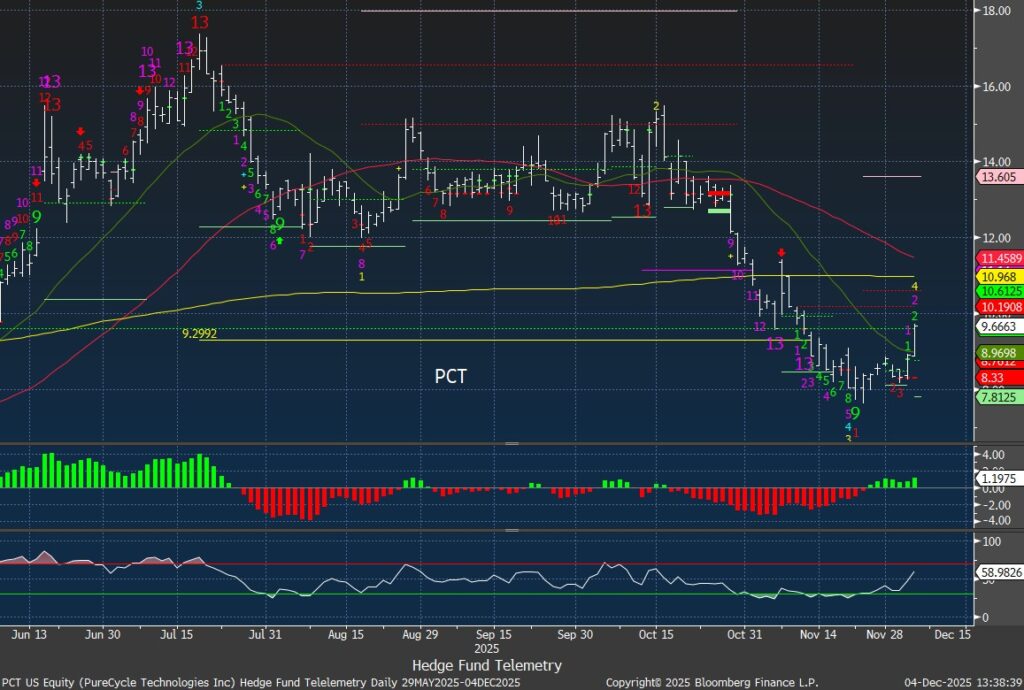This screenshot has width=1024, height=690.
Task: Click the green up arrow near Jul 31
Action: [280, 240]
